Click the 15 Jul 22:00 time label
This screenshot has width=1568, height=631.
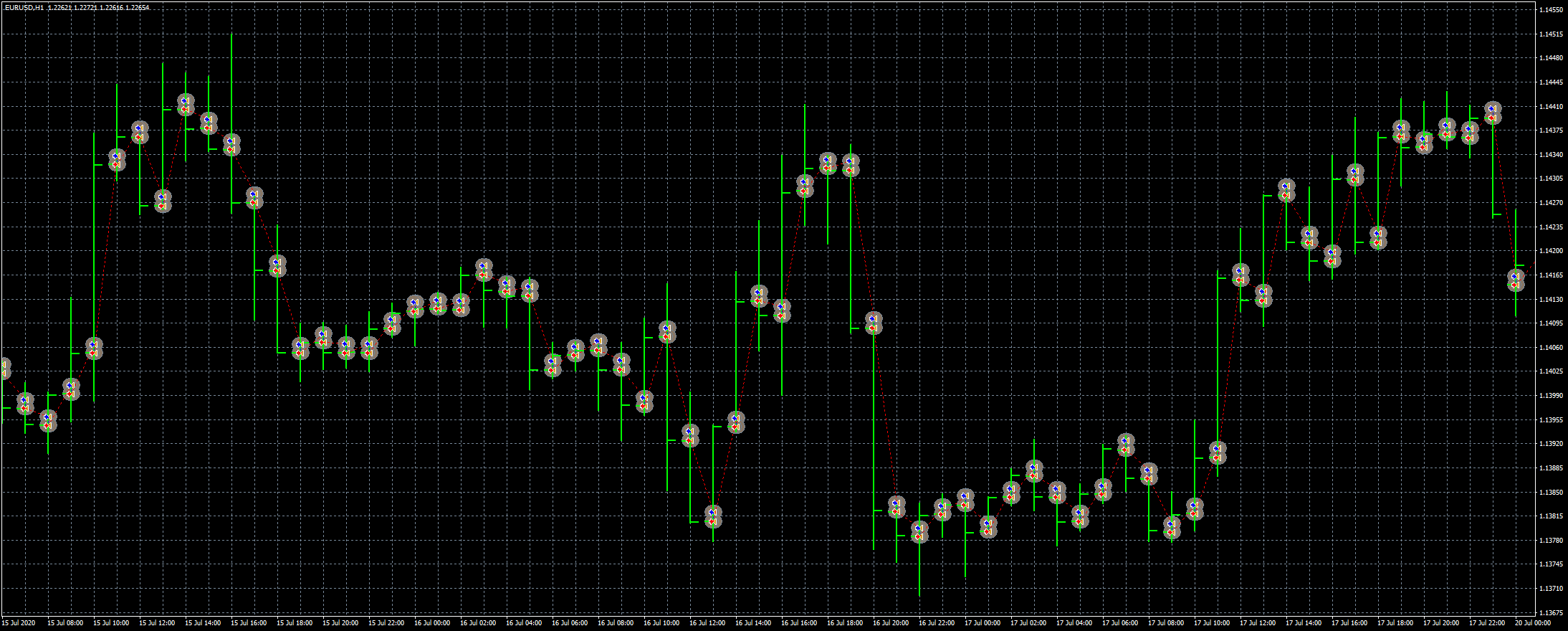point(386,623)
